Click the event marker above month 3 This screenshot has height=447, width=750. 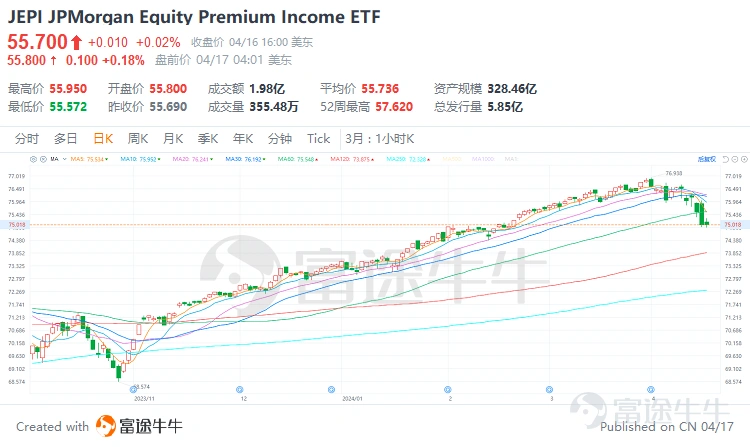click(x=550, y=390)
